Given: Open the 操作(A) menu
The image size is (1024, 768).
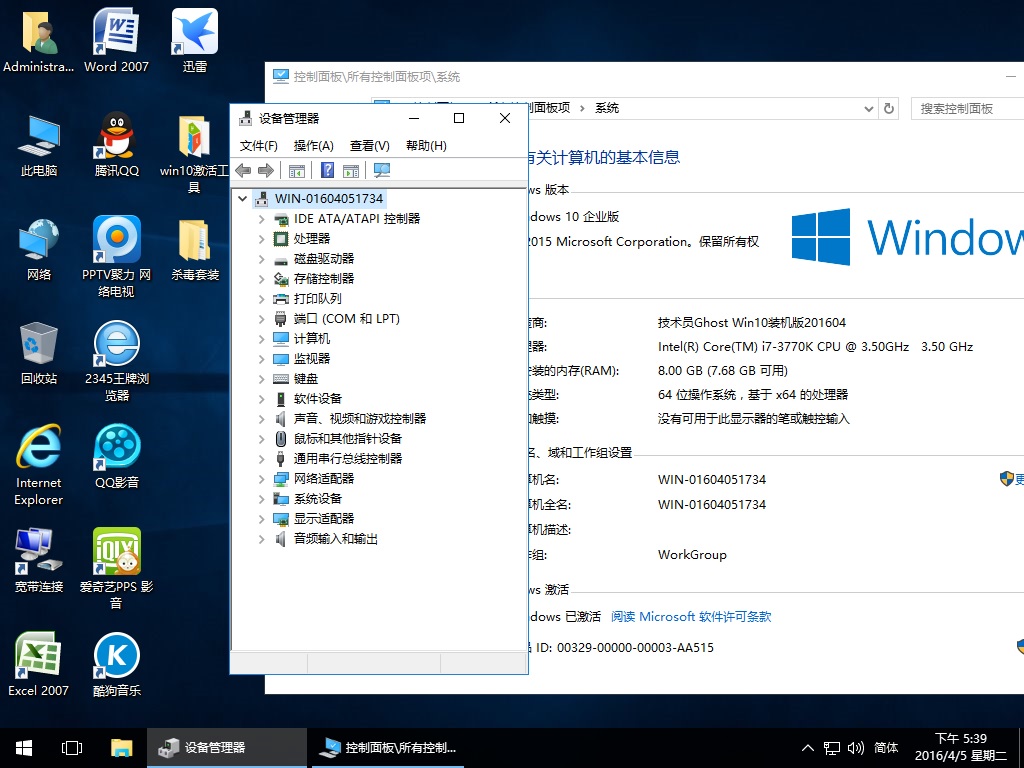Looking at the screenshot, I should 313,146.
